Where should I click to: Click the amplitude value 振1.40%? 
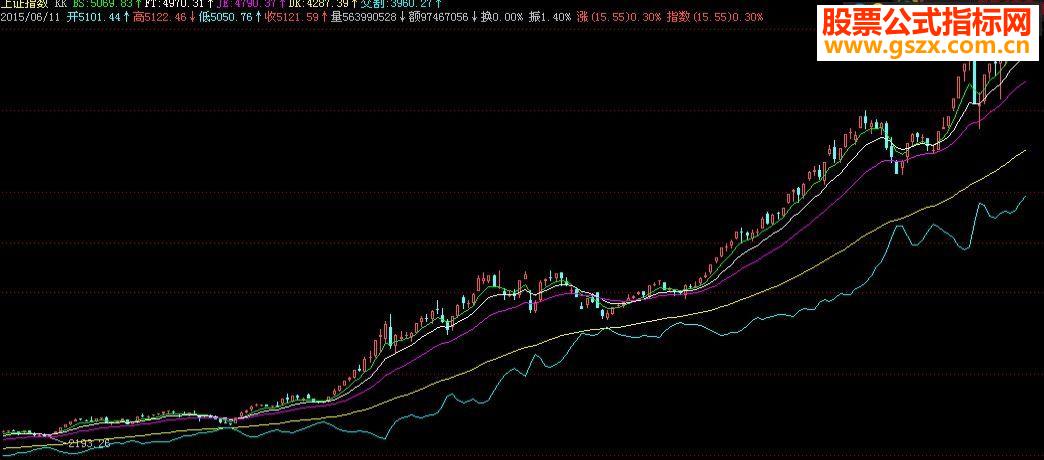[550, 17]
